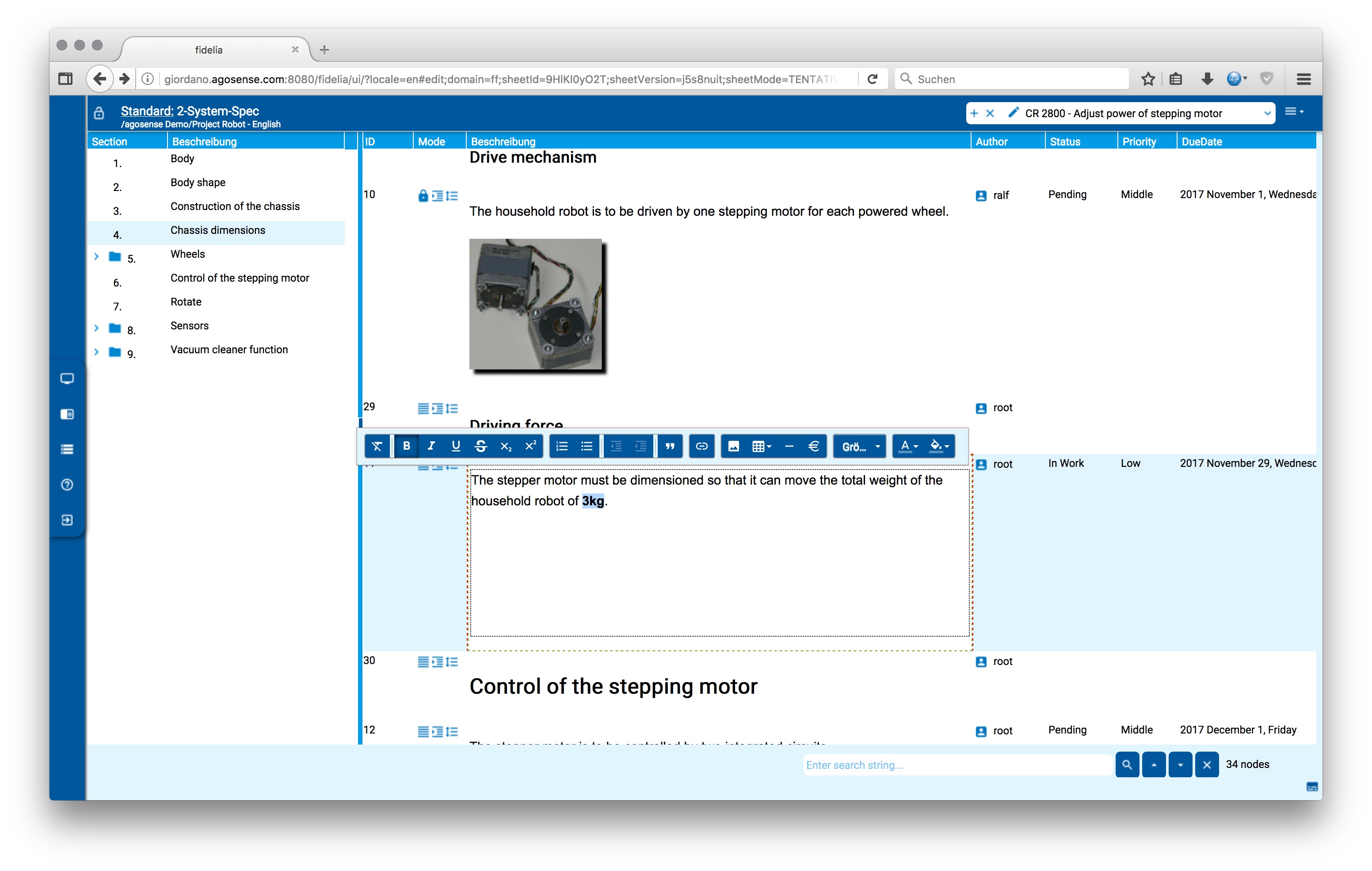1372x871 pixels.
Task: Expand the Wheels section
Action: coord(96,256)
